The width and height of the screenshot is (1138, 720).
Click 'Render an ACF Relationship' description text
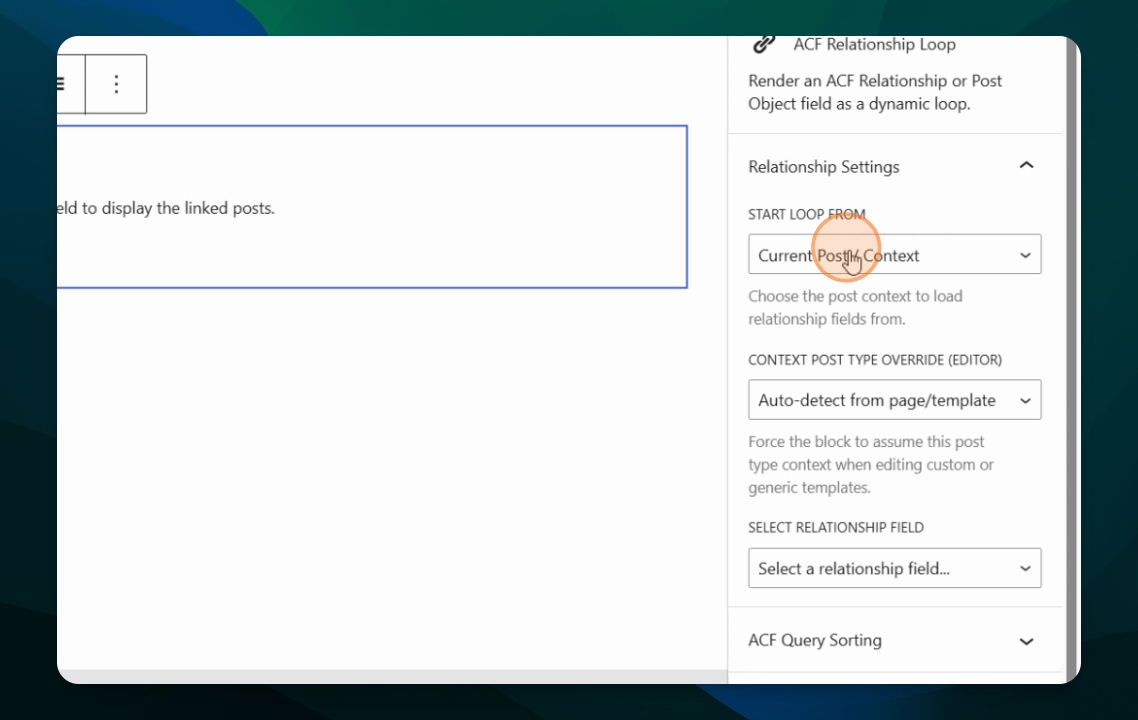875,92
